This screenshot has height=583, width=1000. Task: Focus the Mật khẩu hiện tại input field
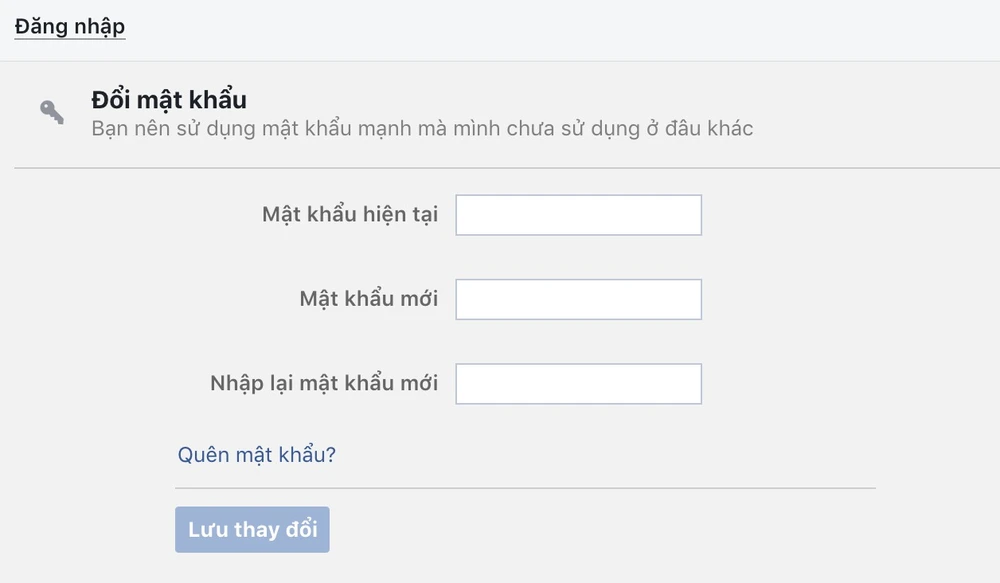(x=578, y=215)
